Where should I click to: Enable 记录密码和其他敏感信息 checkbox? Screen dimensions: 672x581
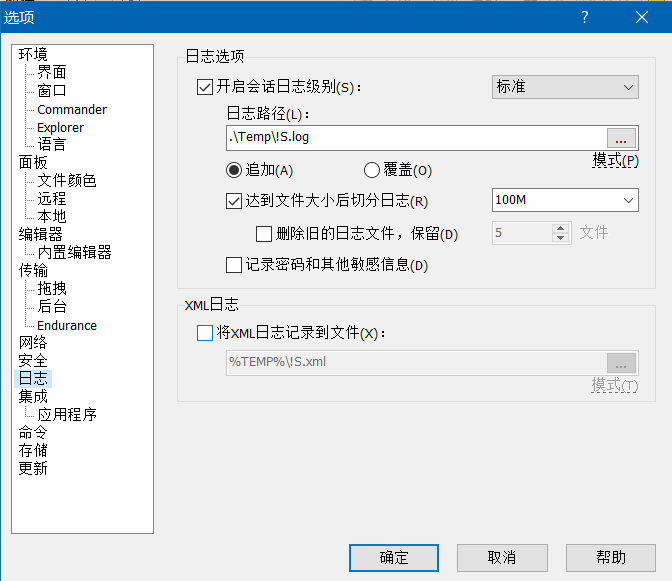234,265
